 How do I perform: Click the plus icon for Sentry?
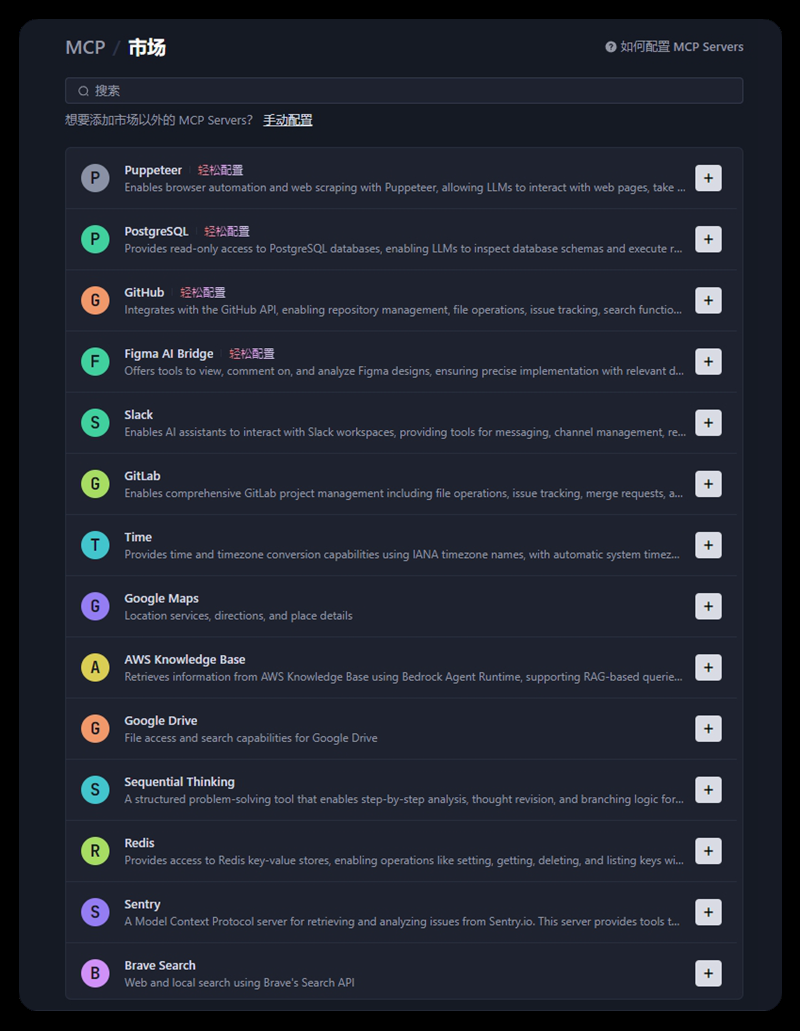pyautogui.click(x=708, y=912)
